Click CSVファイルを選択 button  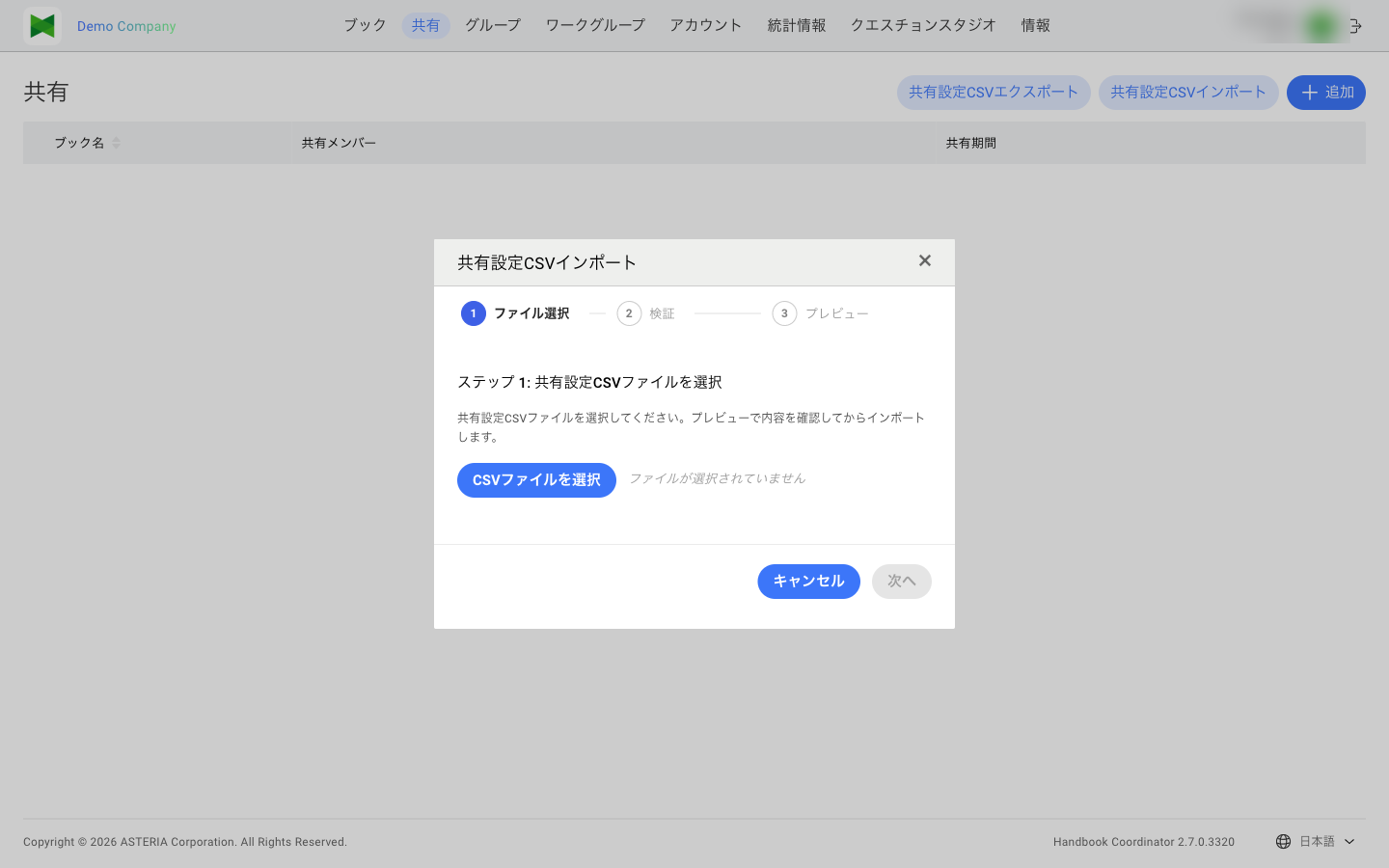click(x=536, y=480)
